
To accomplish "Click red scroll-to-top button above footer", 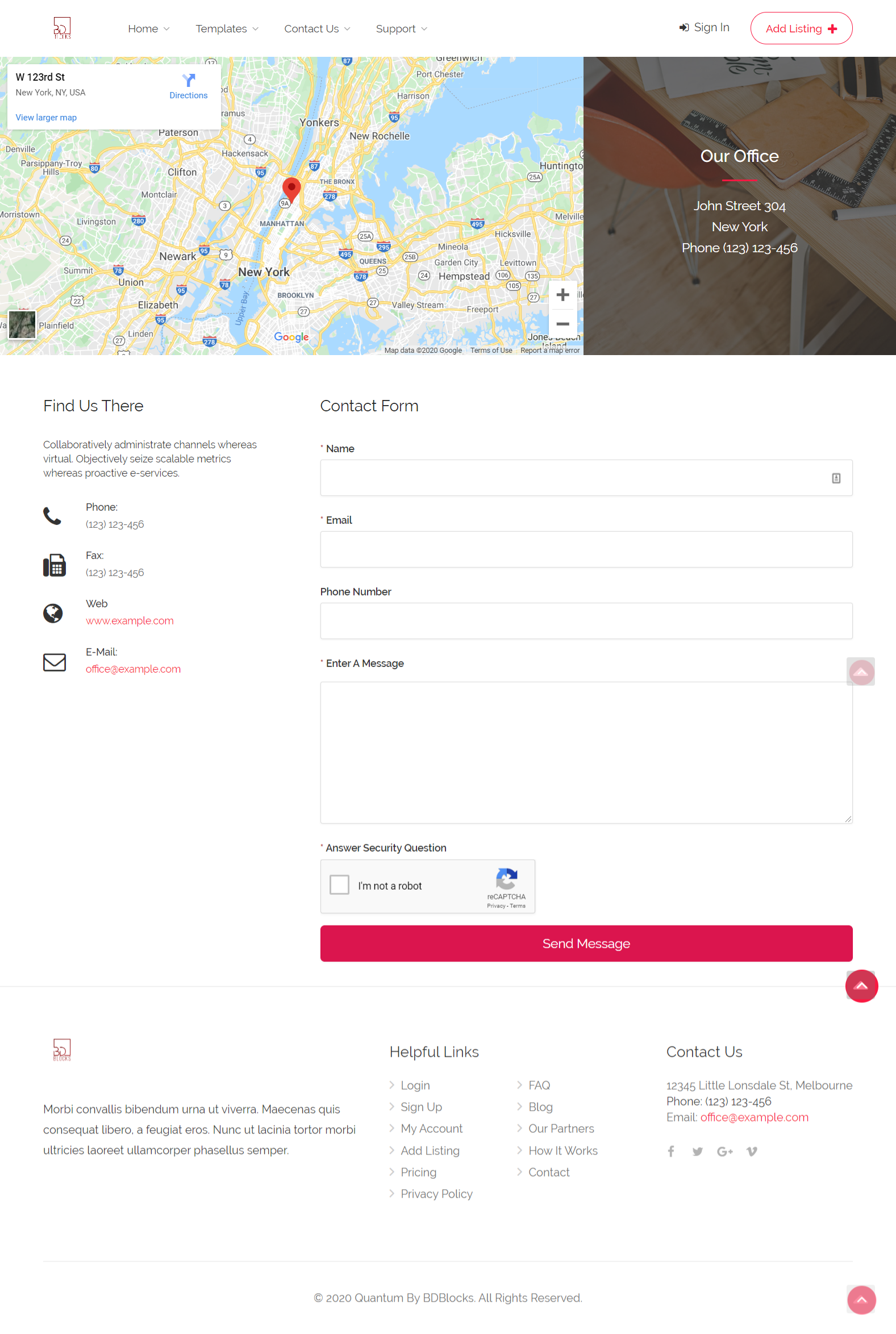I will (x=861, y=986).
